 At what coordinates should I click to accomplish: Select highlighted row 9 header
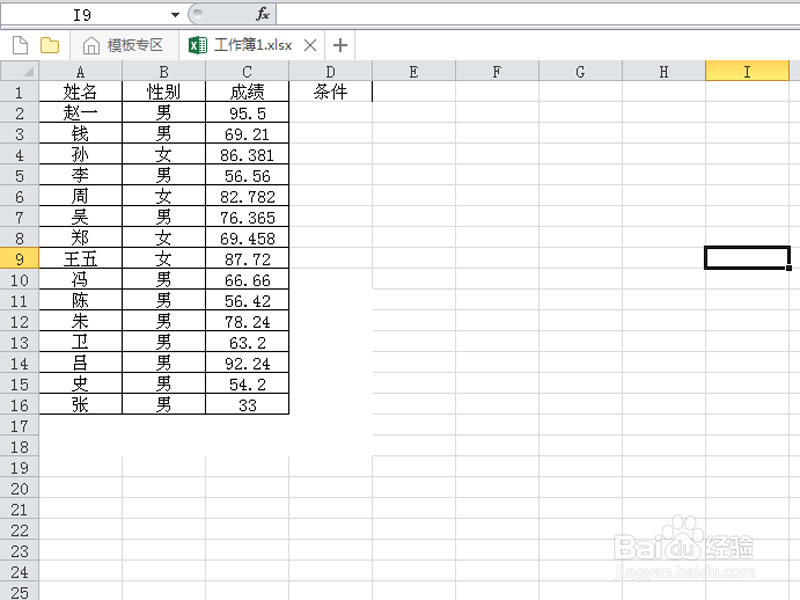[x=19, y=259]
